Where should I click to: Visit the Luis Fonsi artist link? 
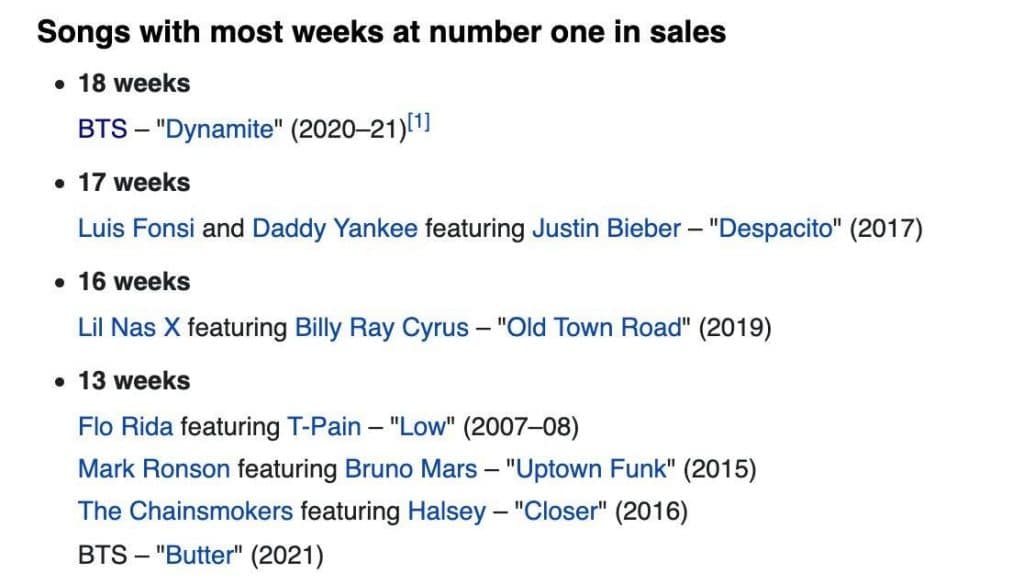click(137, 229)
